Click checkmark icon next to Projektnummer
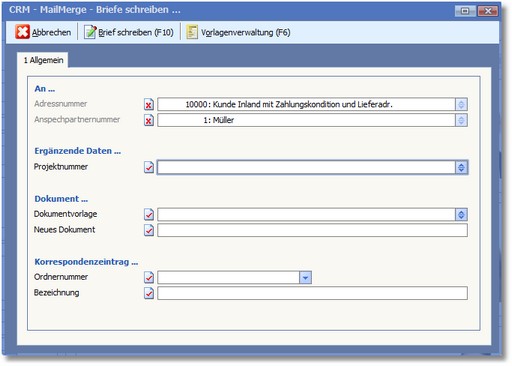Viewport: 512px width, 366px height. click(149, 167)
